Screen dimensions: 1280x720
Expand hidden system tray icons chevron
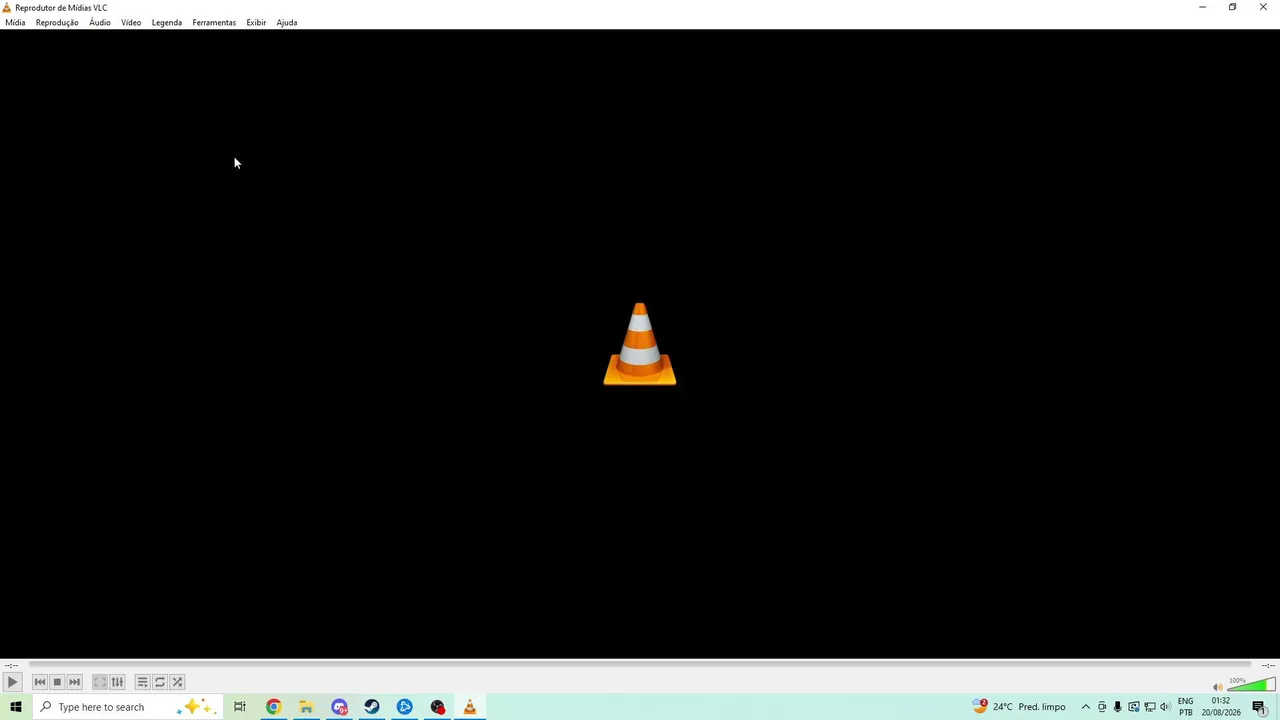point(1085,707)
